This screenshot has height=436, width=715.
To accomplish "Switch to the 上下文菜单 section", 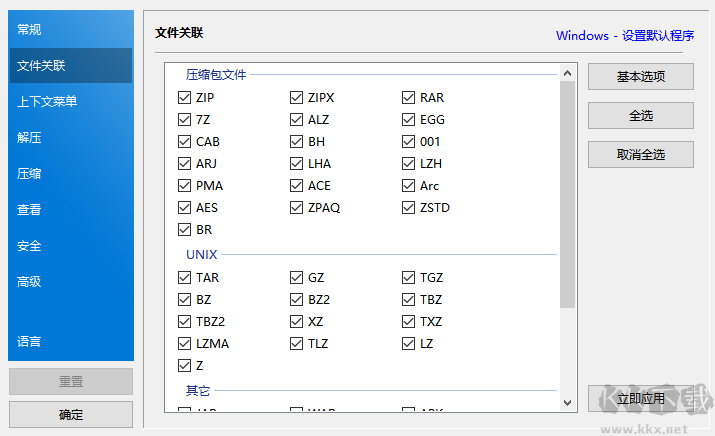I will point(47,102).
